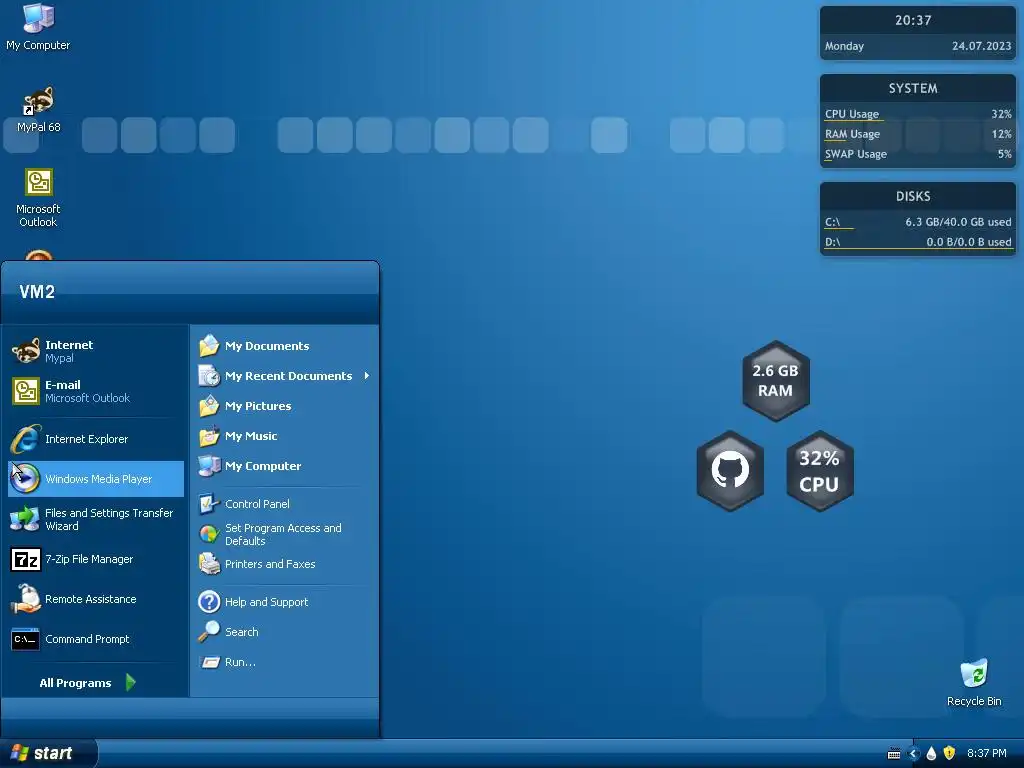
Task: Click the Rainmeter droplet tray icon
Action: tap(931, 754)
